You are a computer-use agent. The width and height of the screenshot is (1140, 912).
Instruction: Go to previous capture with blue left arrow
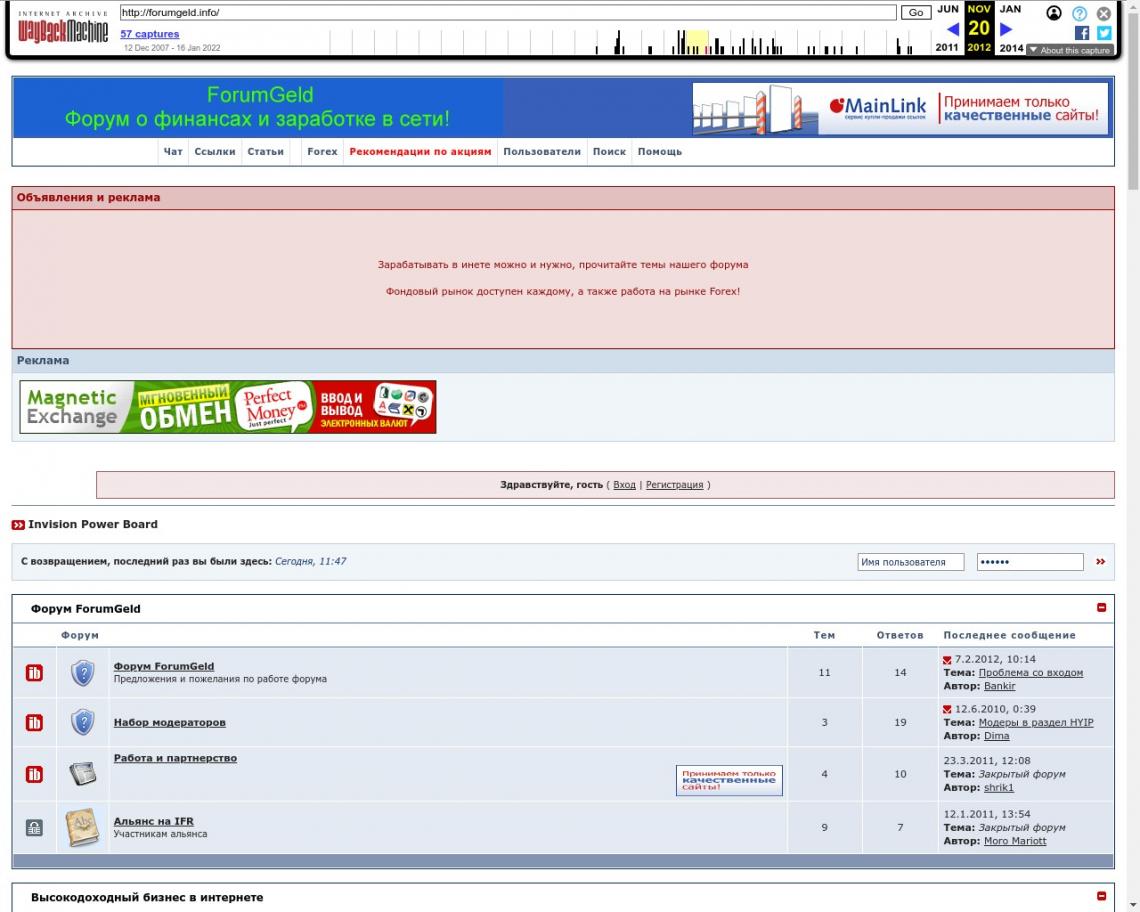[952, 29]
